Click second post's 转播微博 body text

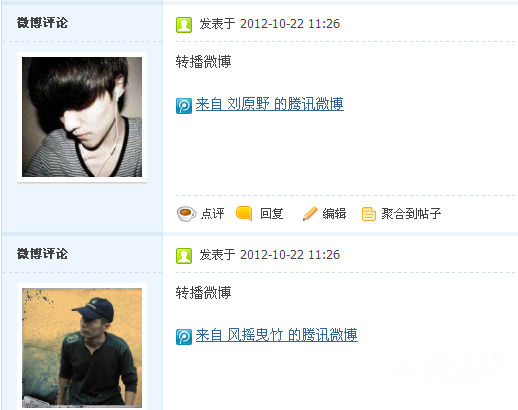tap(203, 293)
